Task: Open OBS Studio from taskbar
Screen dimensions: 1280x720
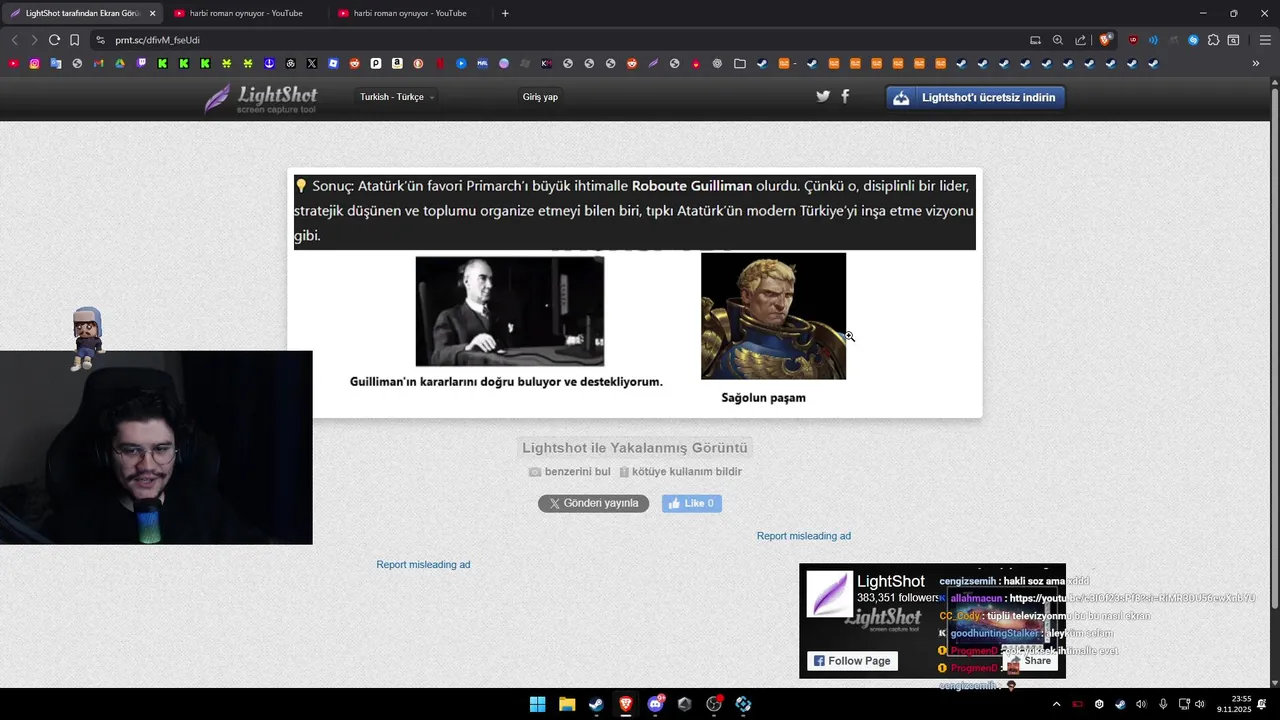Action: click(714, 704)
